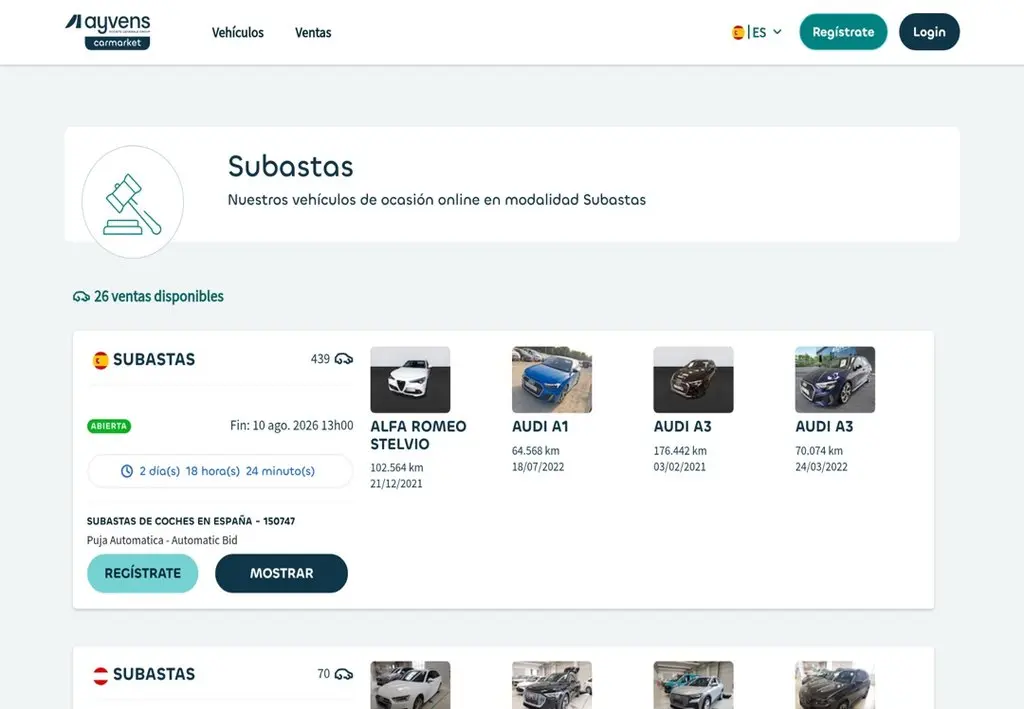Open the dark SUV thumbnail in second auction
This screenshot has height=709, width=1024.
click(552, 685)
